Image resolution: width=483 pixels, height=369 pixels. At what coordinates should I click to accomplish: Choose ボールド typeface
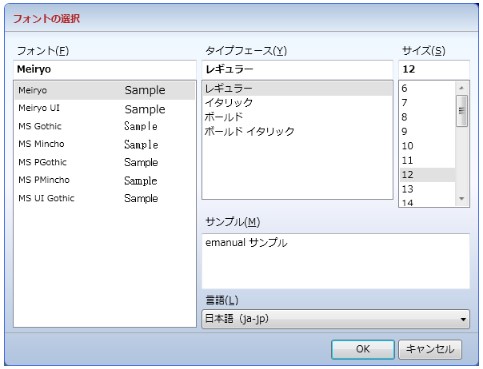click(x=297, y=117)
